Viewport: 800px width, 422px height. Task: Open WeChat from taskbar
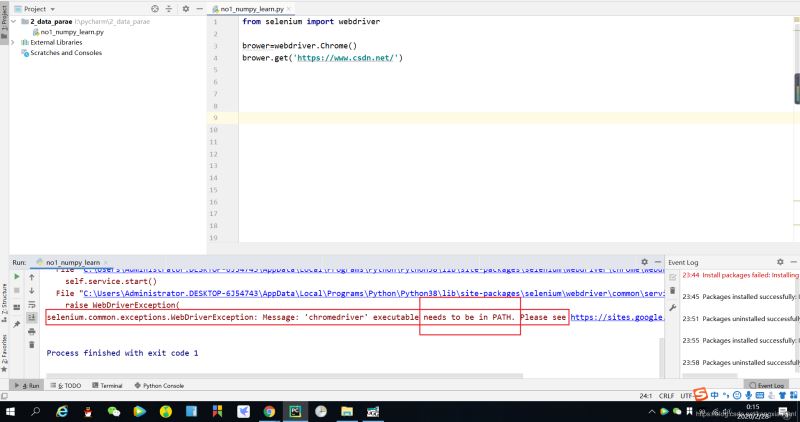point(113,411)
